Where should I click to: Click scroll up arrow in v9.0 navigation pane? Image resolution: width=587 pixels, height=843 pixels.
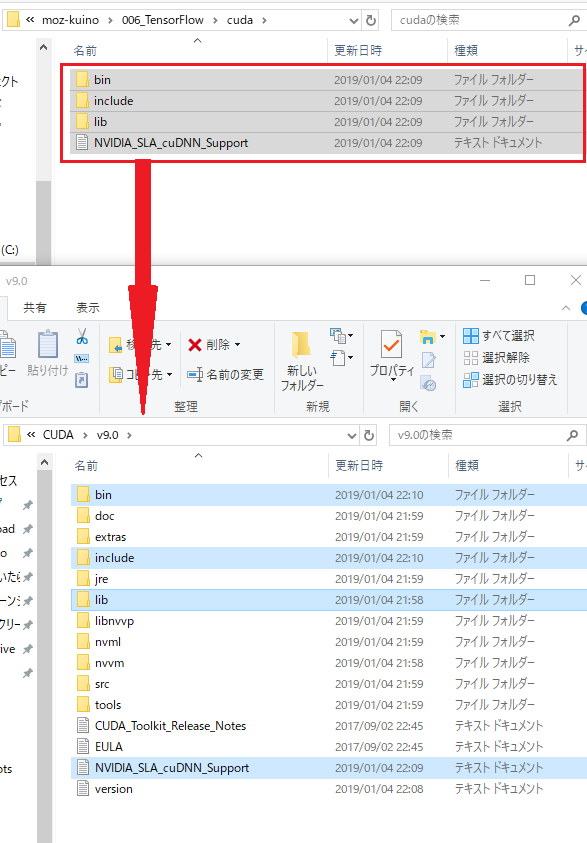(x=45, y=462)
